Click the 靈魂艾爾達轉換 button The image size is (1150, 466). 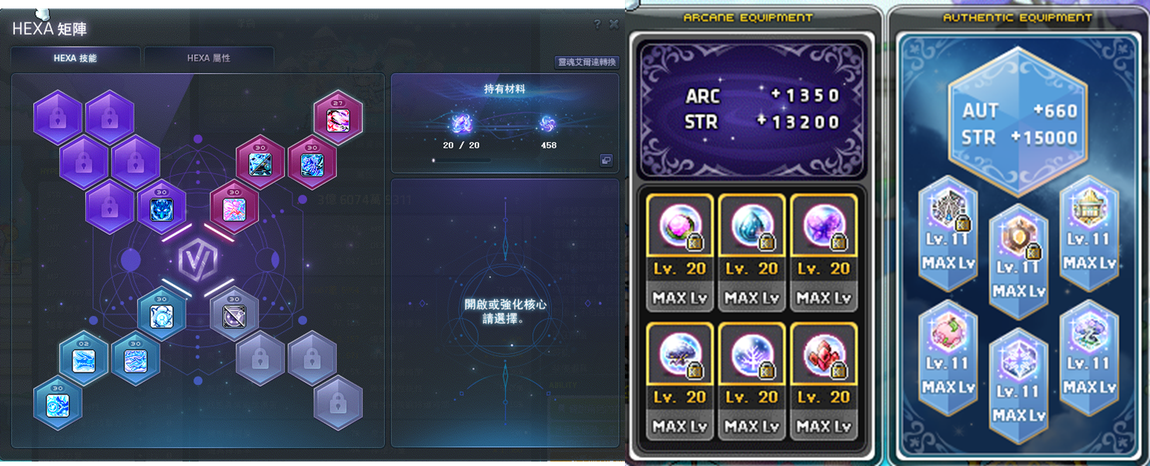[x=587, y=62]
